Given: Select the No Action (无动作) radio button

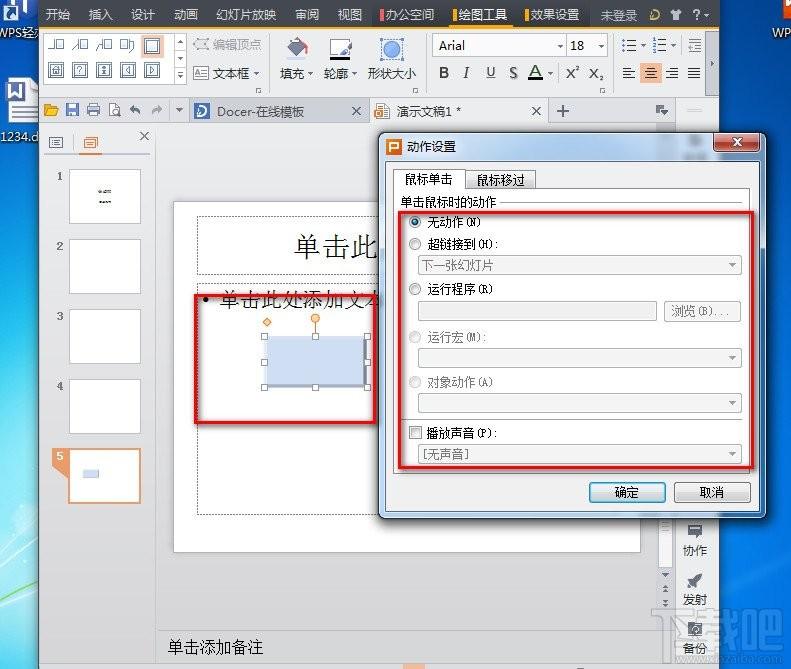Looking at the screenshot, I should coord(415,222).
